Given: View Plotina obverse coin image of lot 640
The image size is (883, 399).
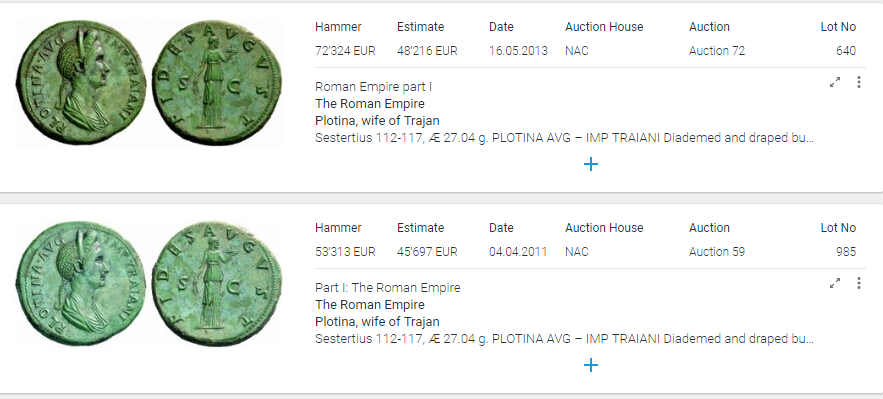Looking at the screenshot, I should pyautogui.click(x=81, y=83).
